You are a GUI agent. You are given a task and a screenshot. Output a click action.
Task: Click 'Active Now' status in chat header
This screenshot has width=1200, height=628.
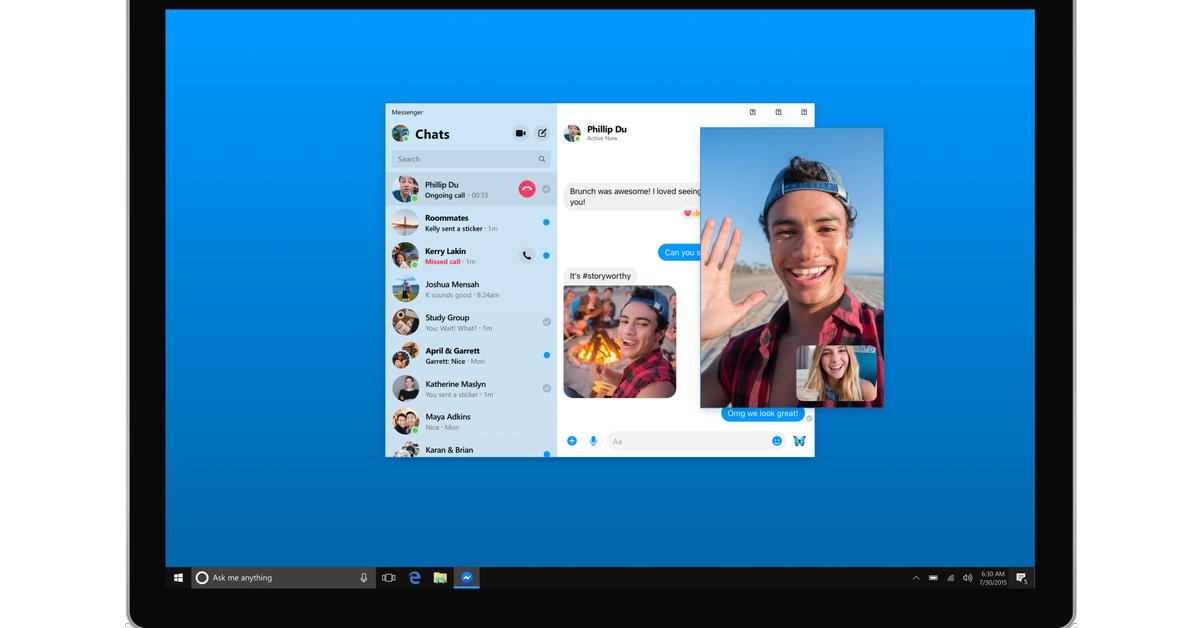[602, 139]
